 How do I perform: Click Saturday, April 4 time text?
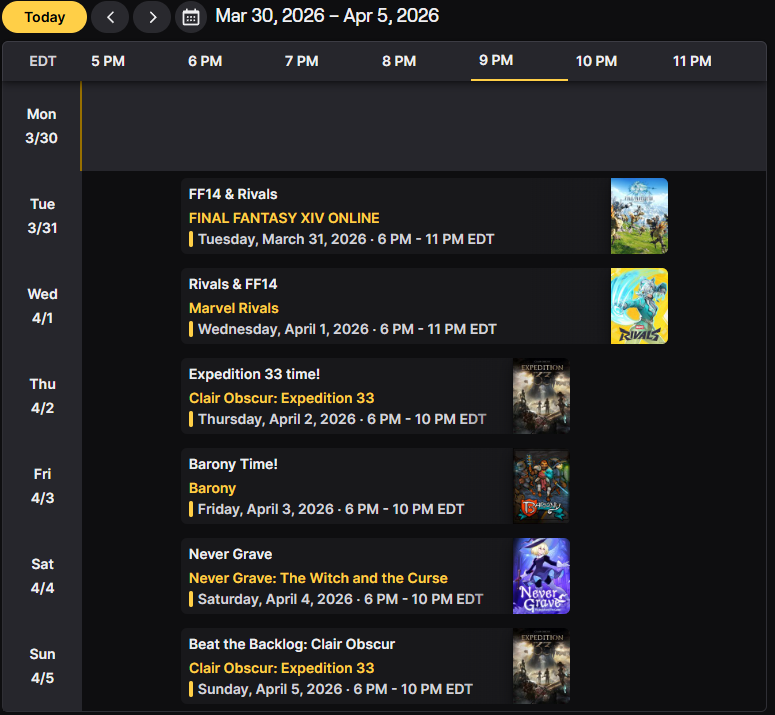point(340,599)
